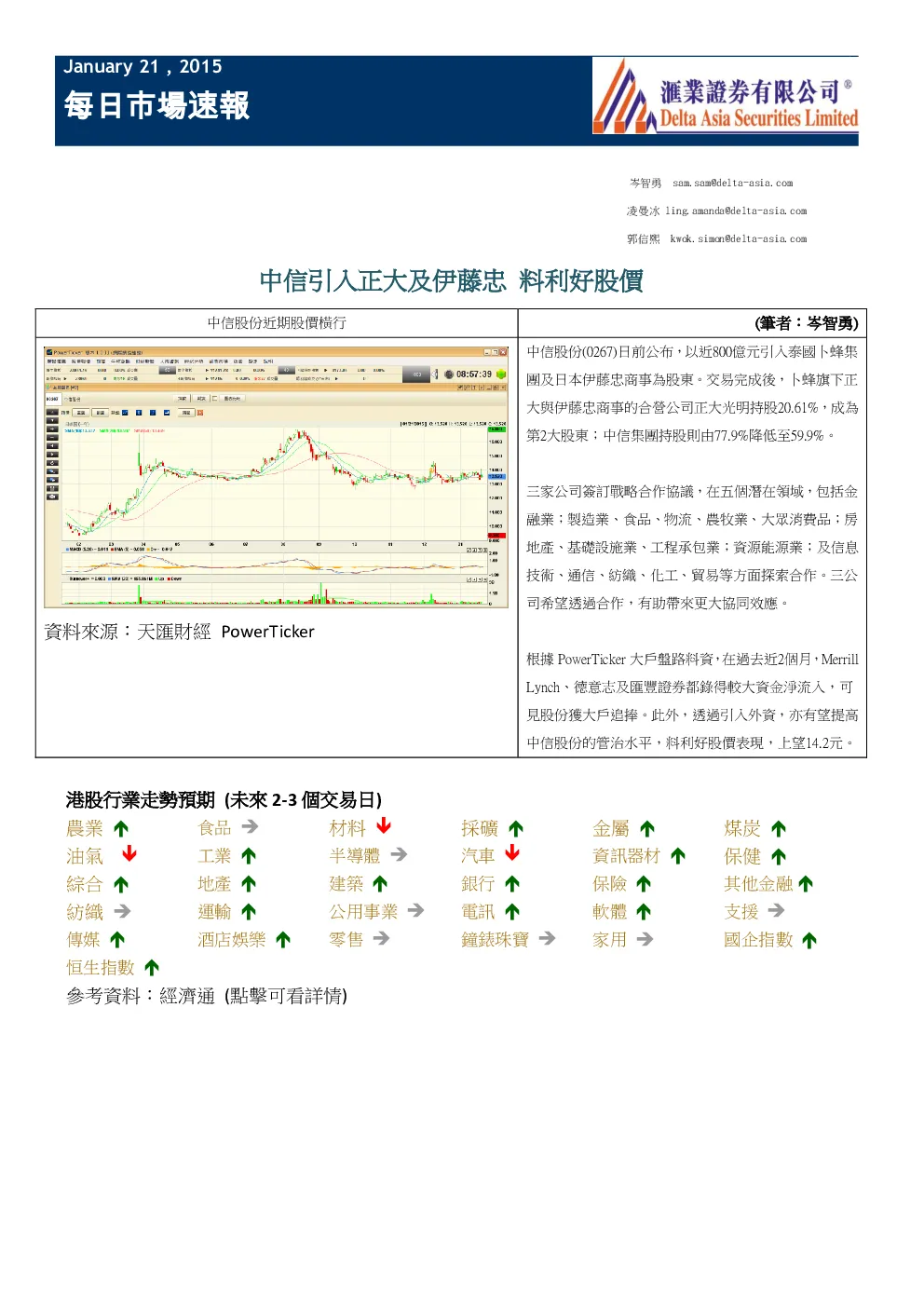Click the right arrow beside 鐘錶珠寶
924x1307 pixels.
pos(547,939)
